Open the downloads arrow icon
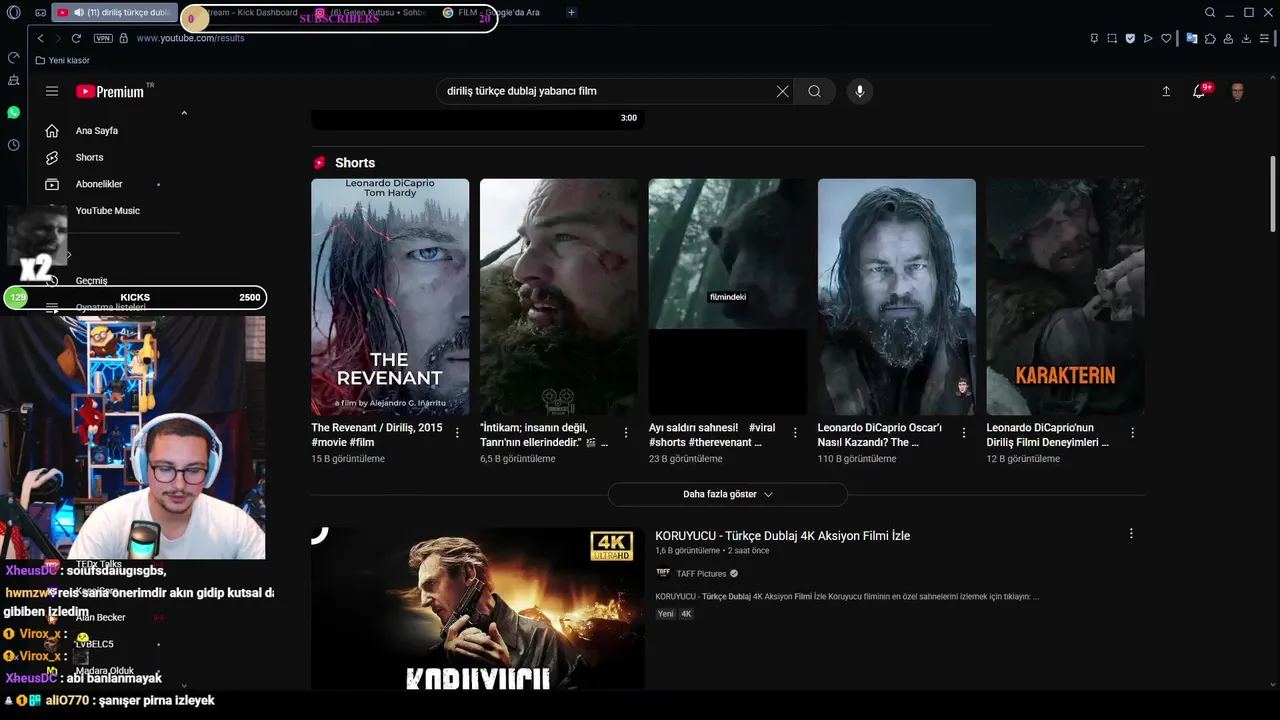Image resolution: width=1280 pixels, height=720 pixels. click(x=1246, y=38)
